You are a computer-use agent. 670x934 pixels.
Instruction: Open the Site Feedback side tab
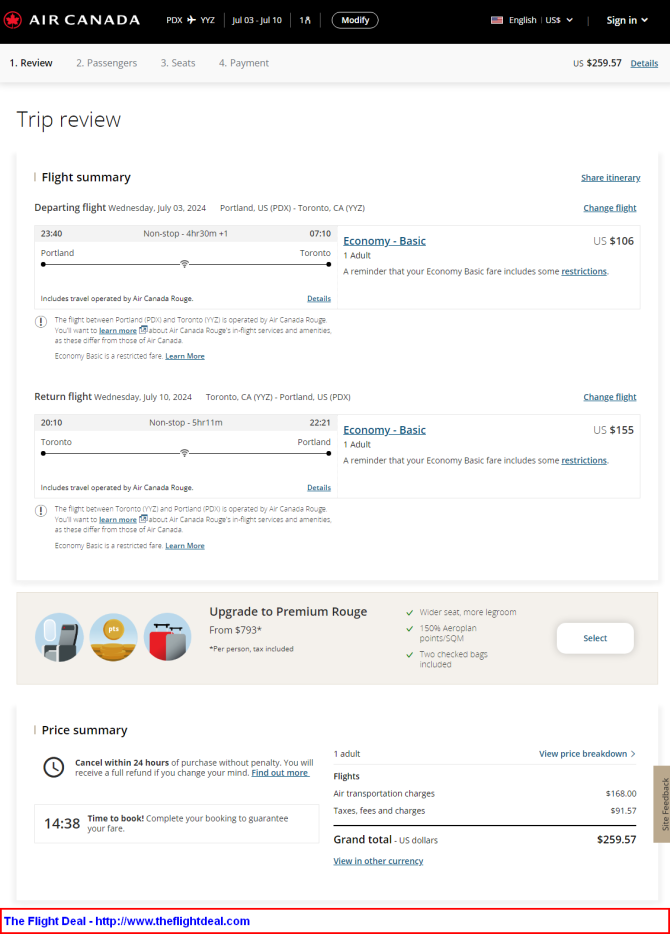click(x=662, y=804)
